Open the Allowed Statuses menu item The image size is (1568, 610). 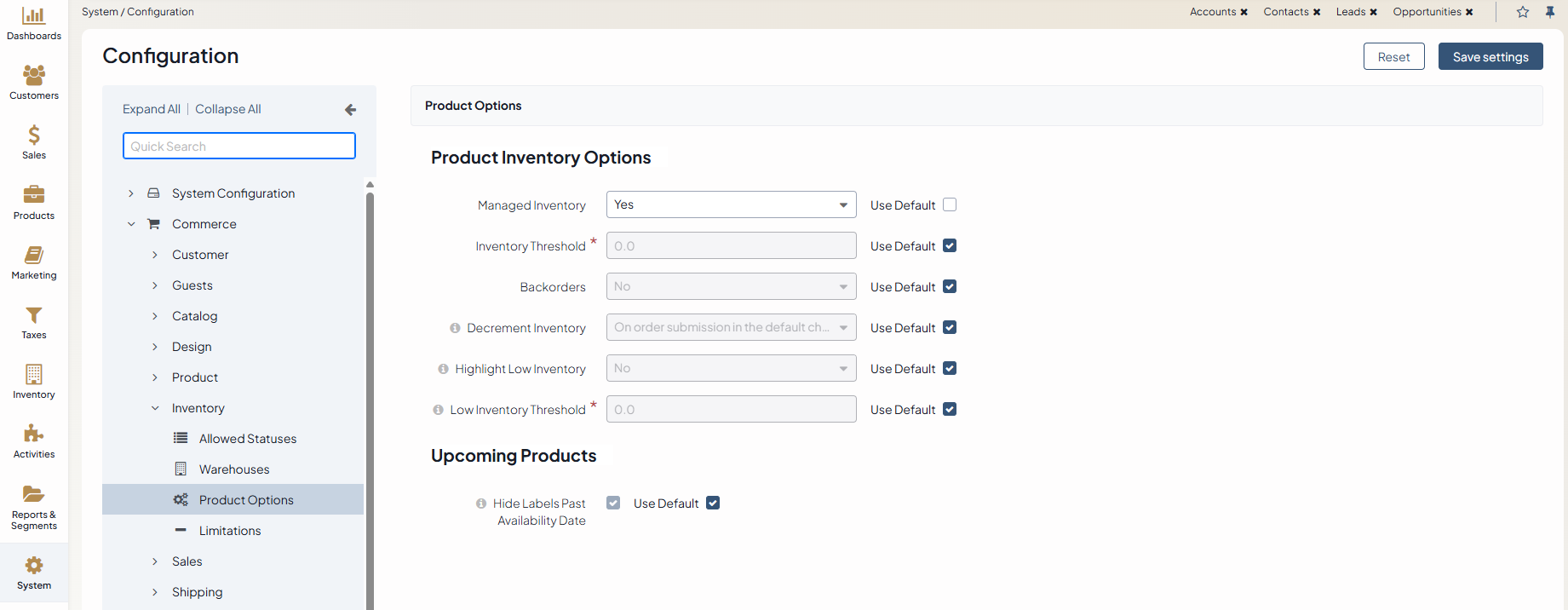pos(248,439)
